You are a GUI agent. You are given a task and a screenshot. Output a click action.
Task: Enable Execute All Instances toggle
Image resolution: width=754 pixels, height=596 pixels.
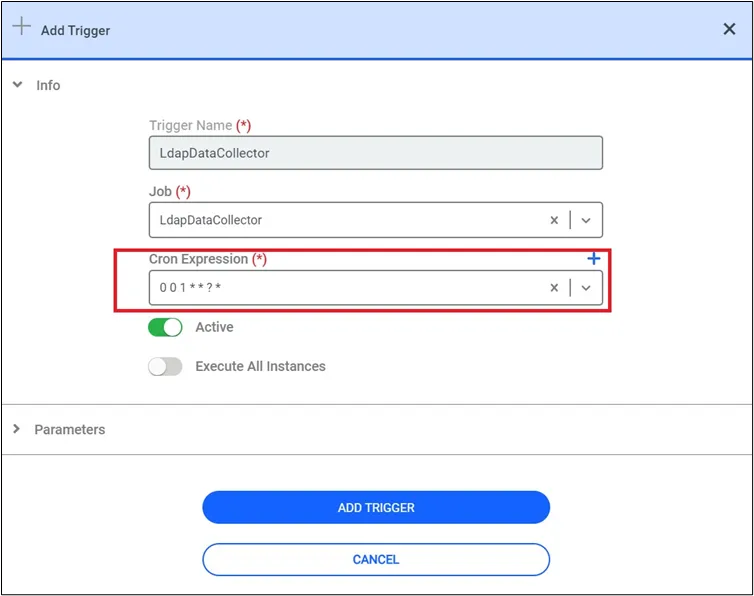point(165,367)
